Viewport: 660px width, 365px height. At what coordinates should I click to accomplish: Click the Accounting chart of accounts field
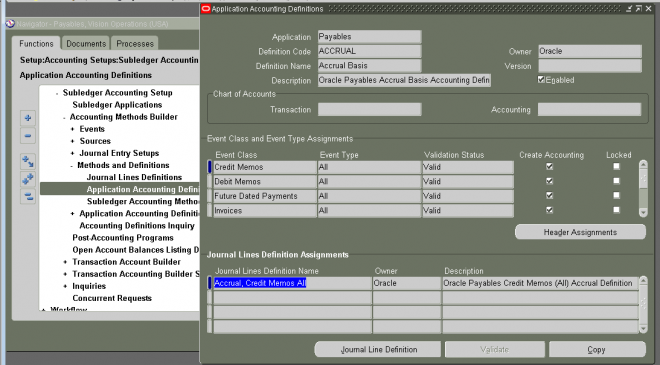point(589,109)
